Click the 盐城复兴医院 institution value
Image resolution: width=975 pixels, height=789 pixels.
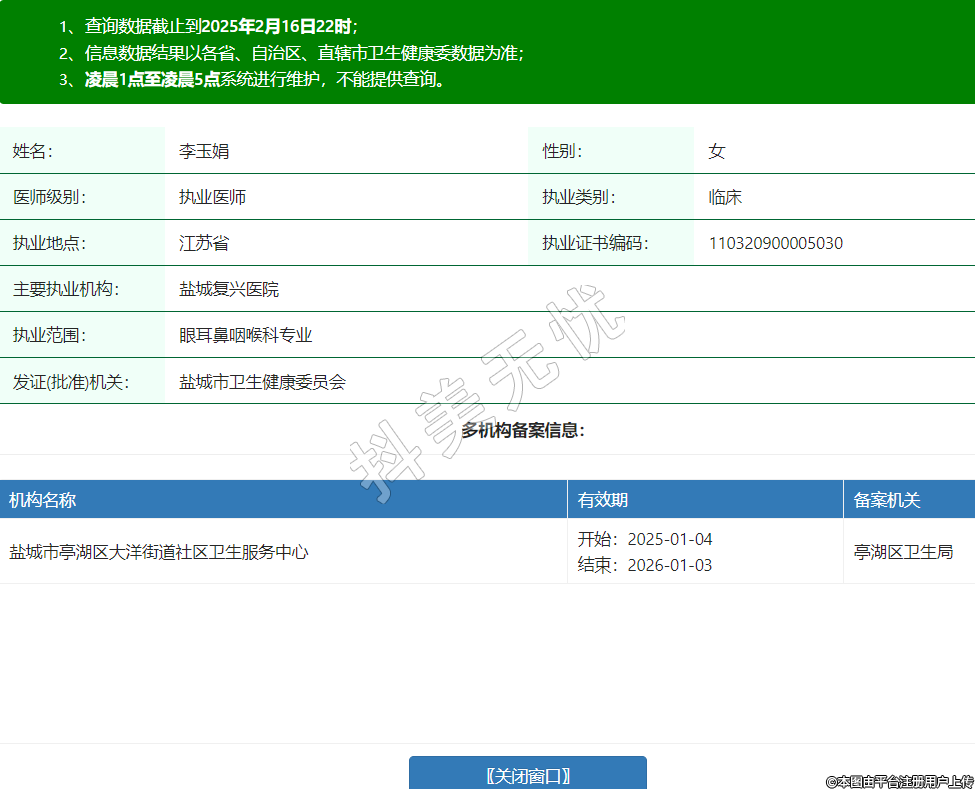(229, 289)
